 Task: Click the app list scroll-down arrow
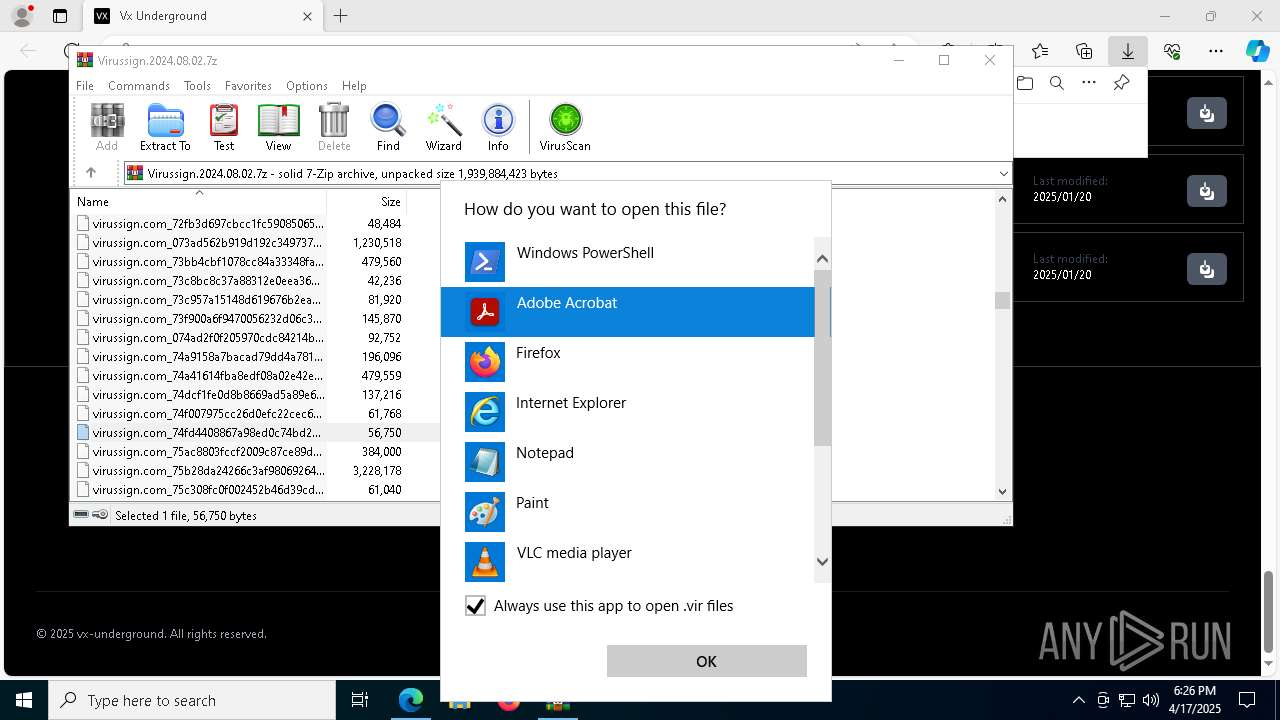[822, 562]
